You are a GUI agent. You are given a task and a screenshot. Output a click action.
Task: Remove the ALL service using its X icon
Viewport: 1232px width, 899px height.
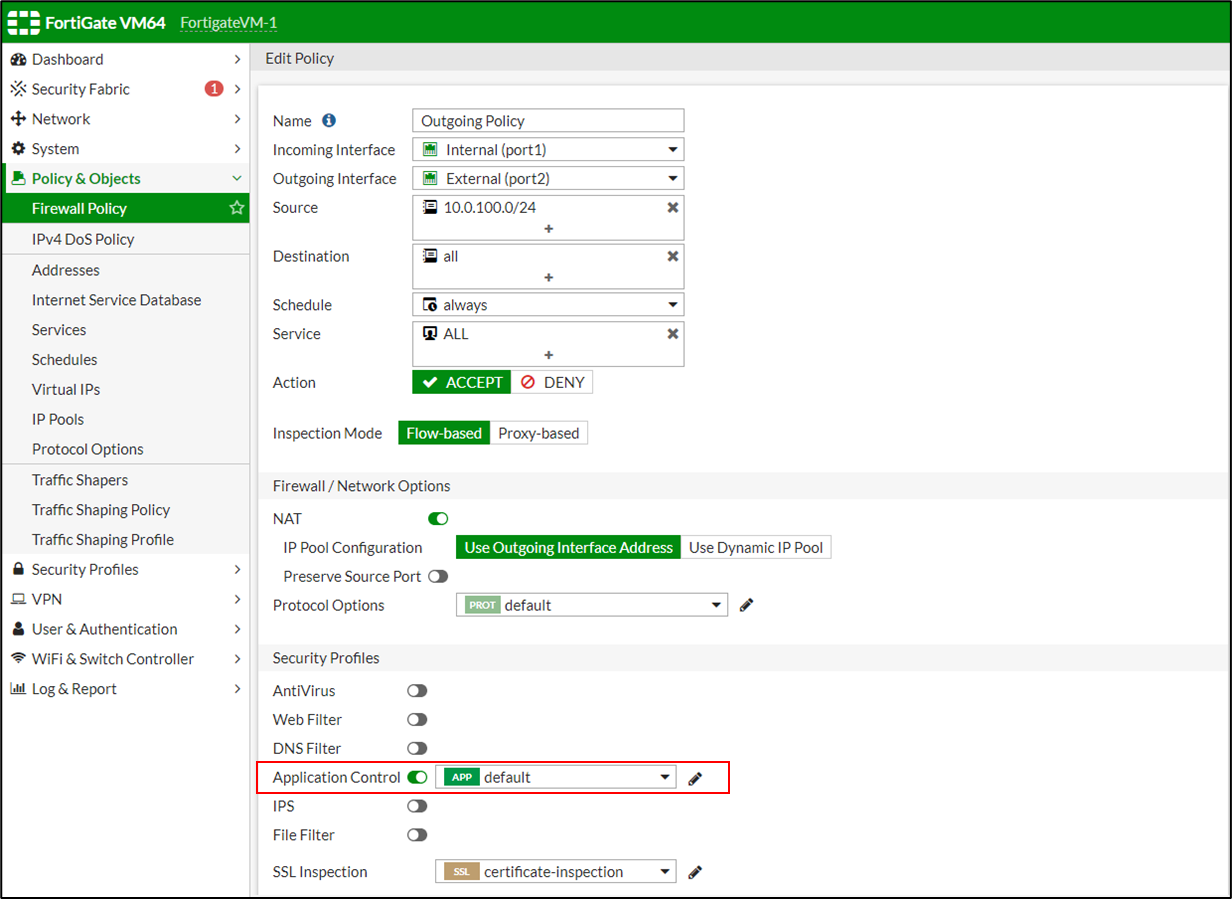[x=672, y=334]
